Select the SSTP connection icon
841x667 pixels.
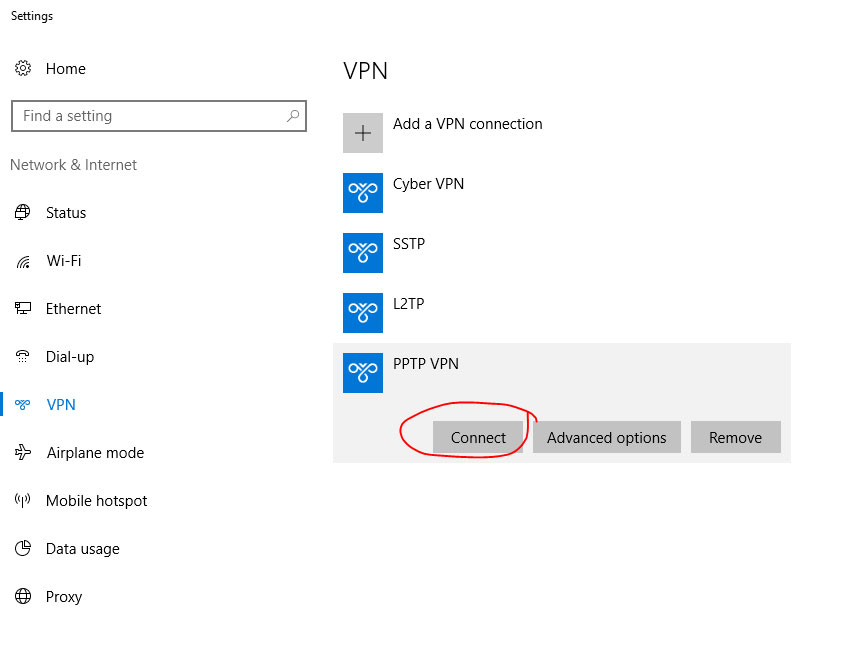pyautogui.click(x=363, y=253)
